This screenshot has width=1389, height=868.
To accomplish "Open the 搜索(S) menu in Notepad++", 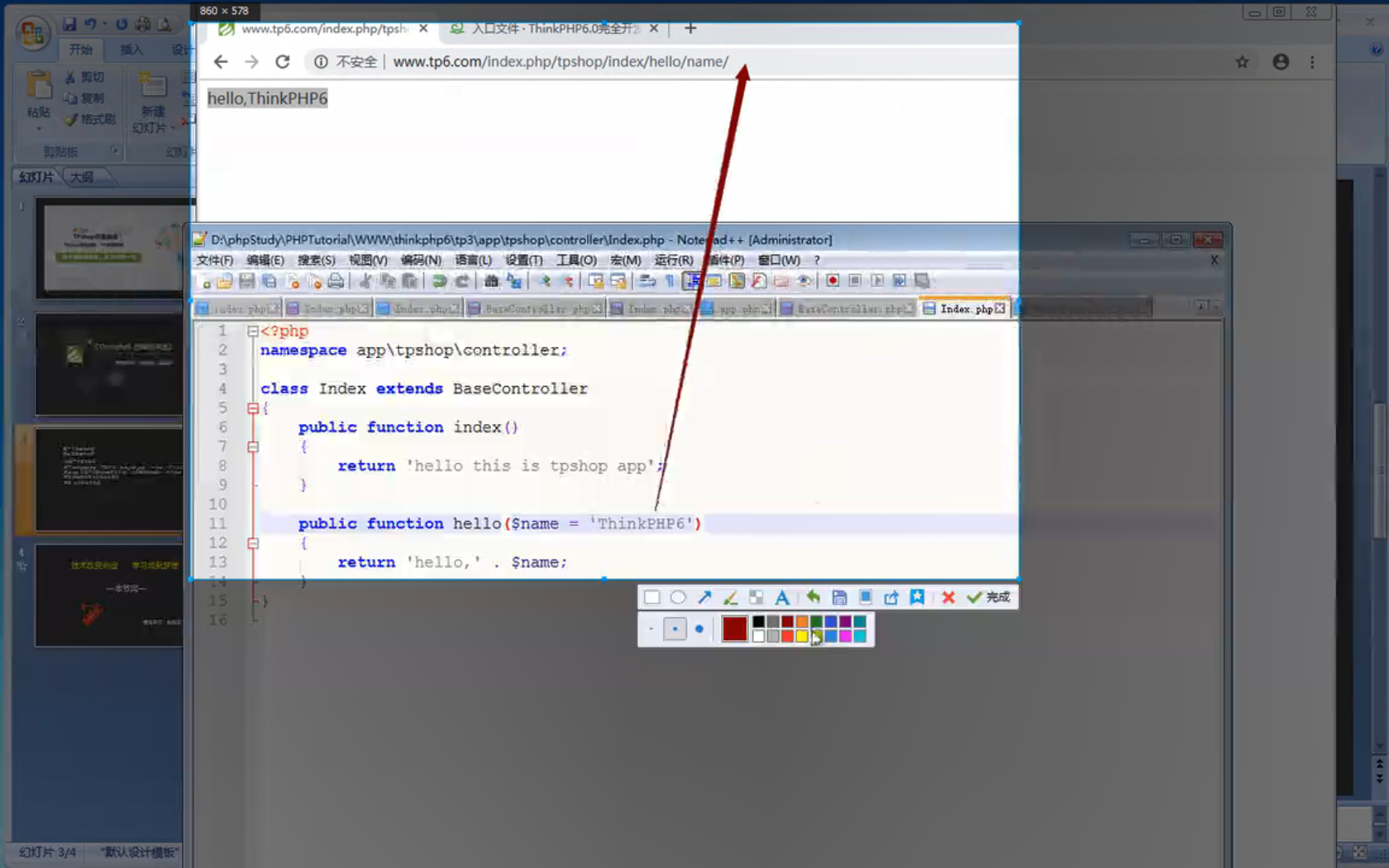I will (x=317, y=260).
